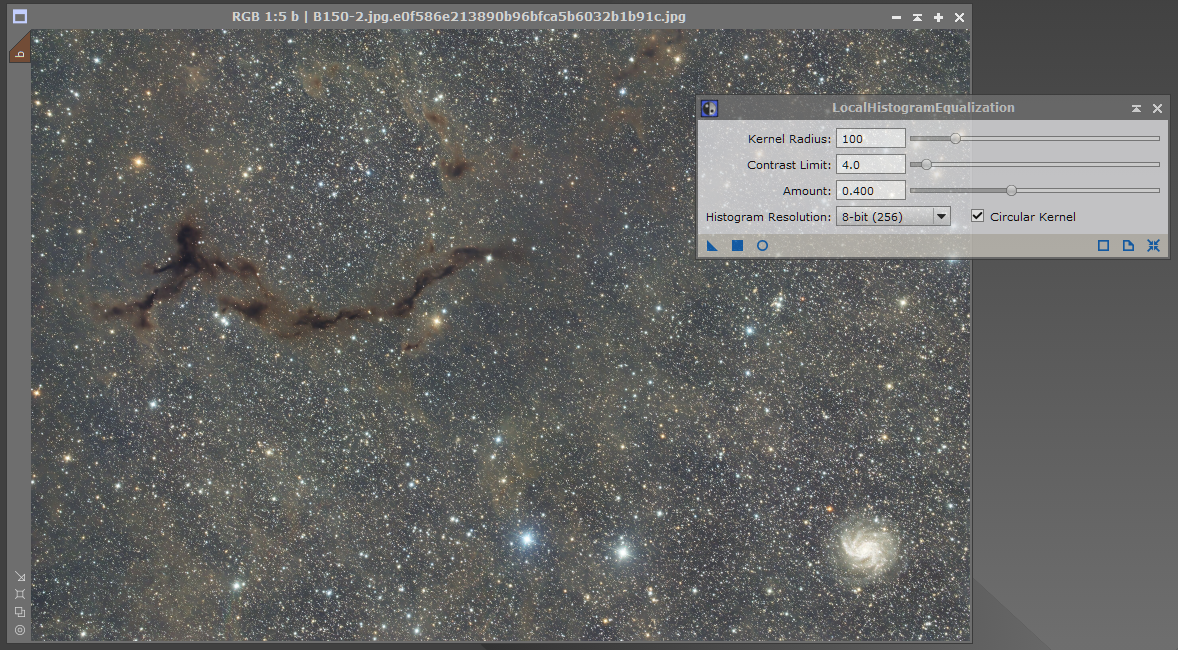This screenshot has width=1178, height=650.
Task: Click the Contrast Limit input field
Action: tap(870, 164)
